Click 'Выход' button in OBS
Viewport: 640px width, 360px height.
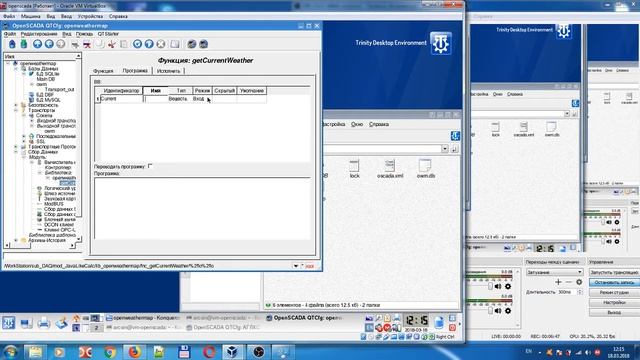pyautogui.click(x=614, y=312)
